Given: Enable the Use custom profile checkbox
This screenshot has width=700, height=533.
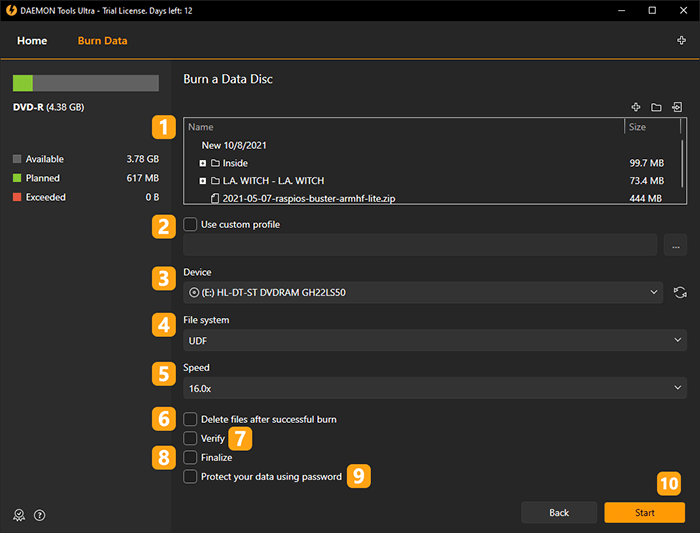Looking at the screenshot, I should click(x=191, y=224).
